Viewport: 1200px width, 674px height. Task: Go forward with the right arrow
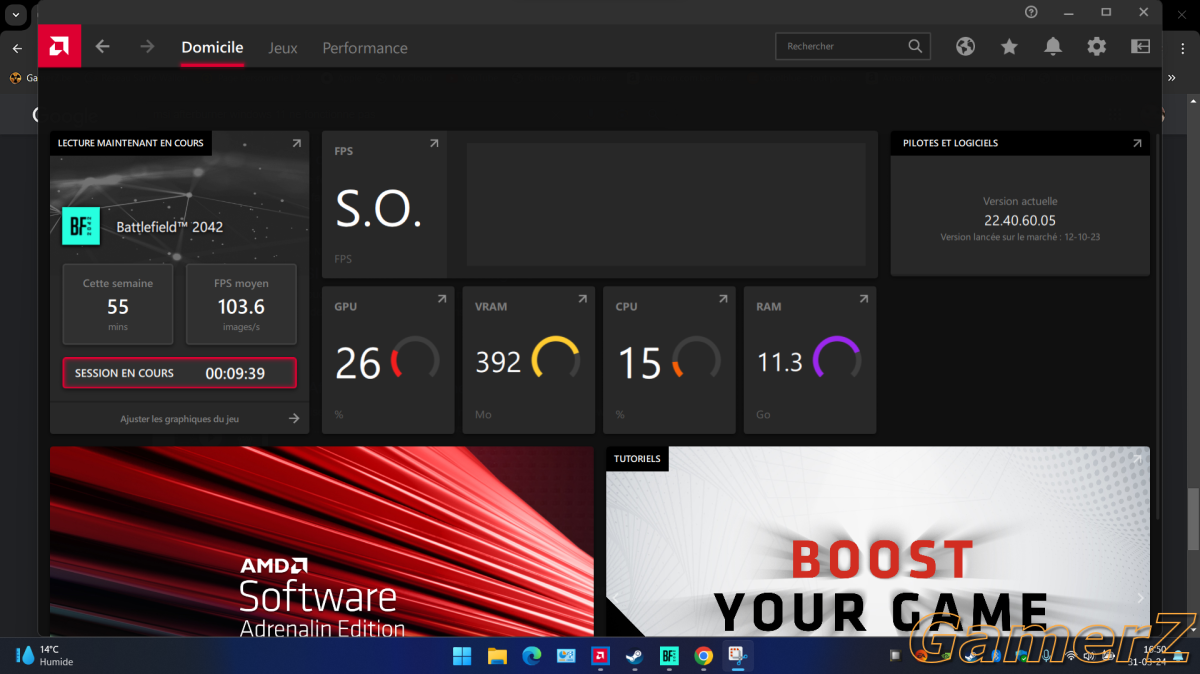click(147, 47)
